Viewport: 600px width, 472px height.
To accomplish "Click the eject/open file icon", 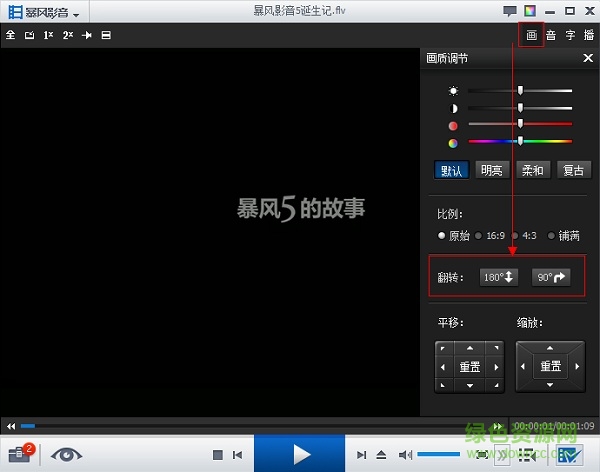I will click(381, 455).
